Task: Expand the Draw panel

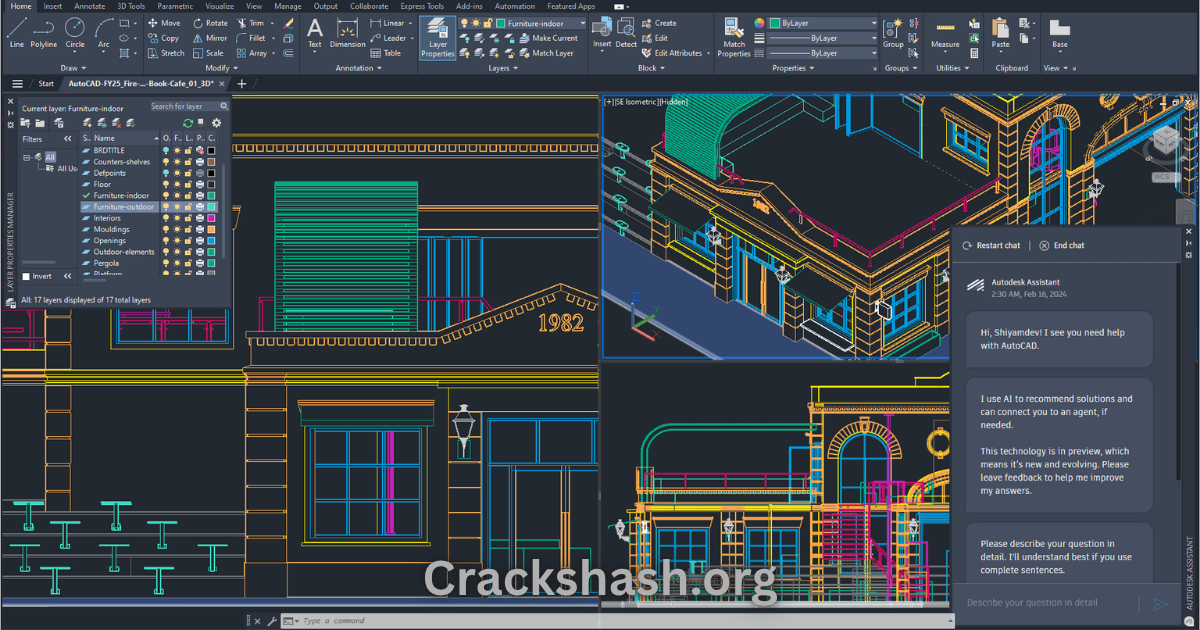Action: (x=73, y=68)
